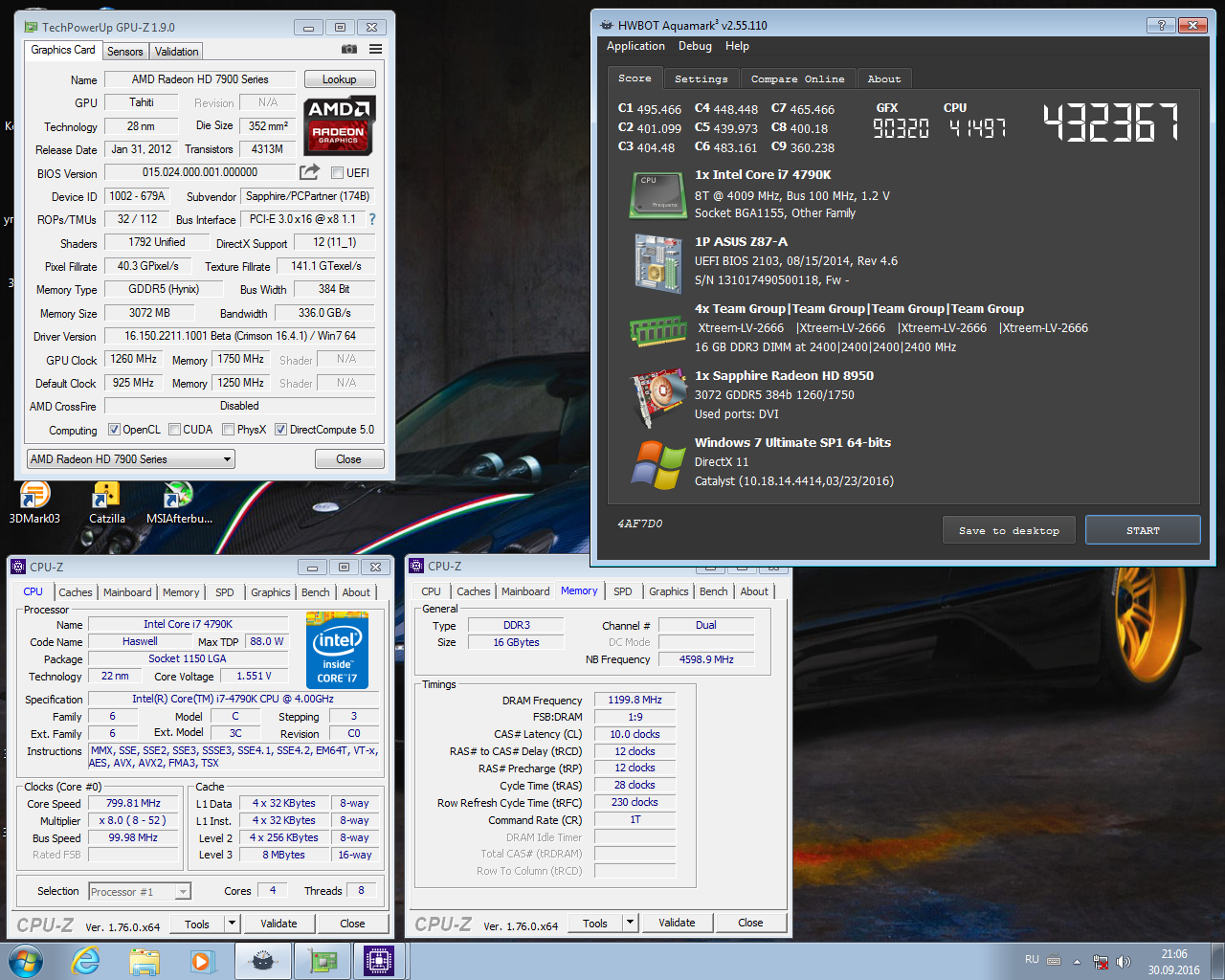
Task: Open the GPU-Z hamburger menu icon
Action: coord(375,49)
